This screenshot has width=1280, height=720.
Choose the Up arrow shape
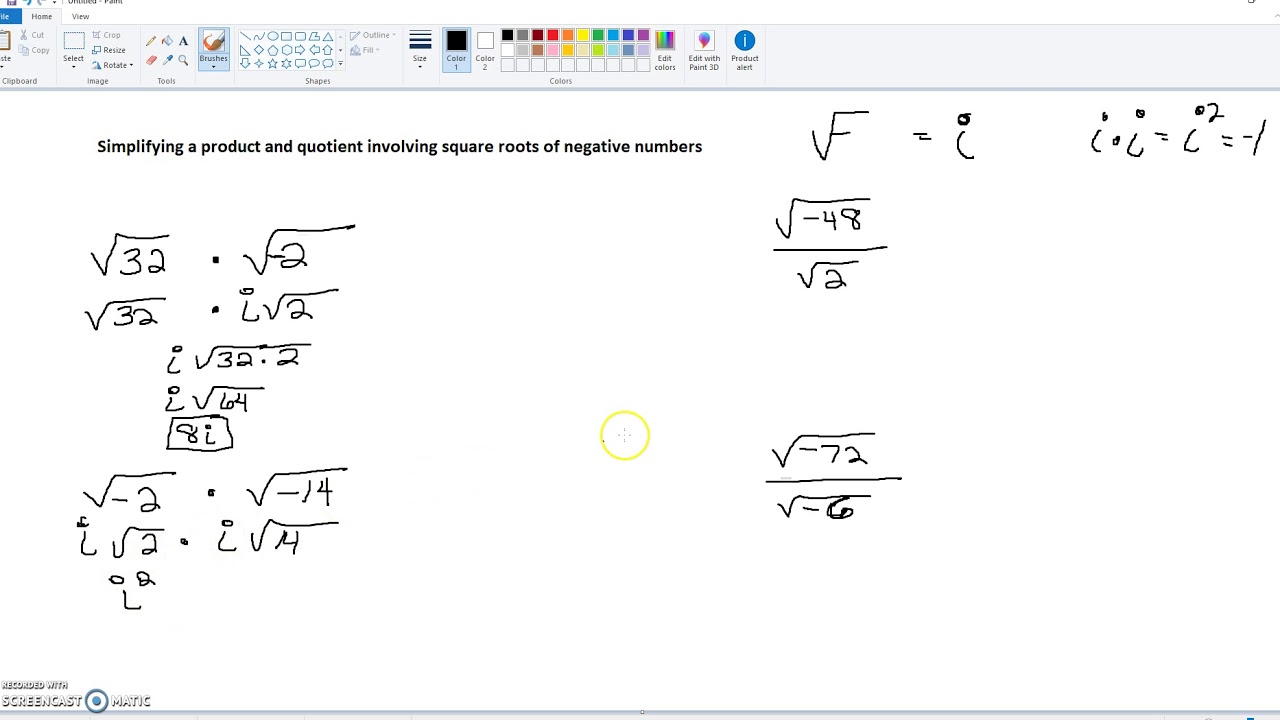328,50
